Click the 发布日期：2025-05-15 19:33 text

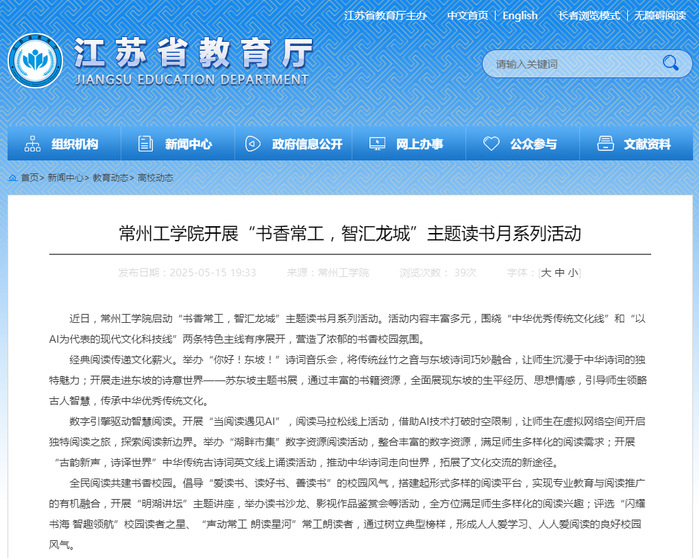point(187,272)
